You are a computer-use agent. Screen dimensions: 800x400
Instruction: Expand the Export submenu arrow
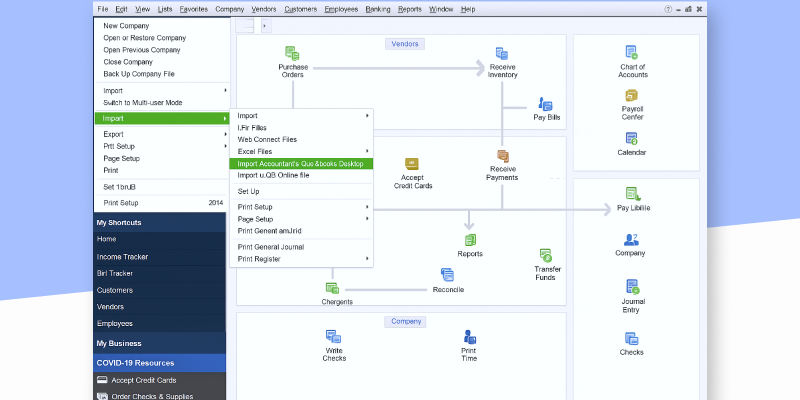pos(225,134)
